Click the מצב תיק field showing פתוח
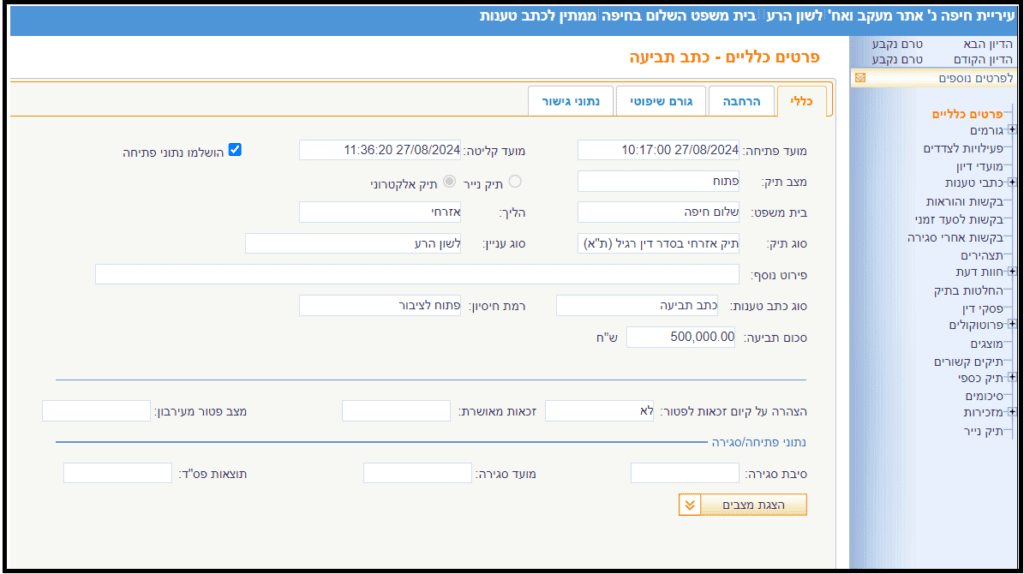This screenshot has width=1024, height=574. [658, 182]
